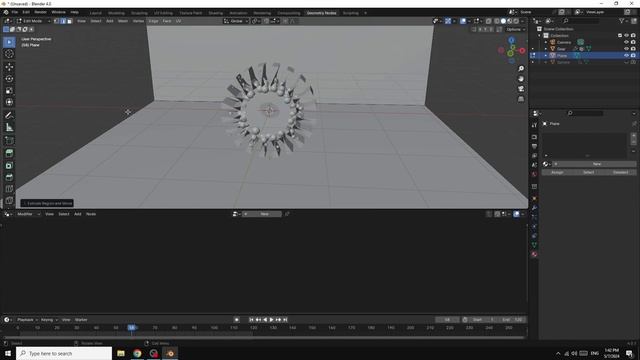
Task: Open the Tool settings properties tab
Action: [534, 125]
